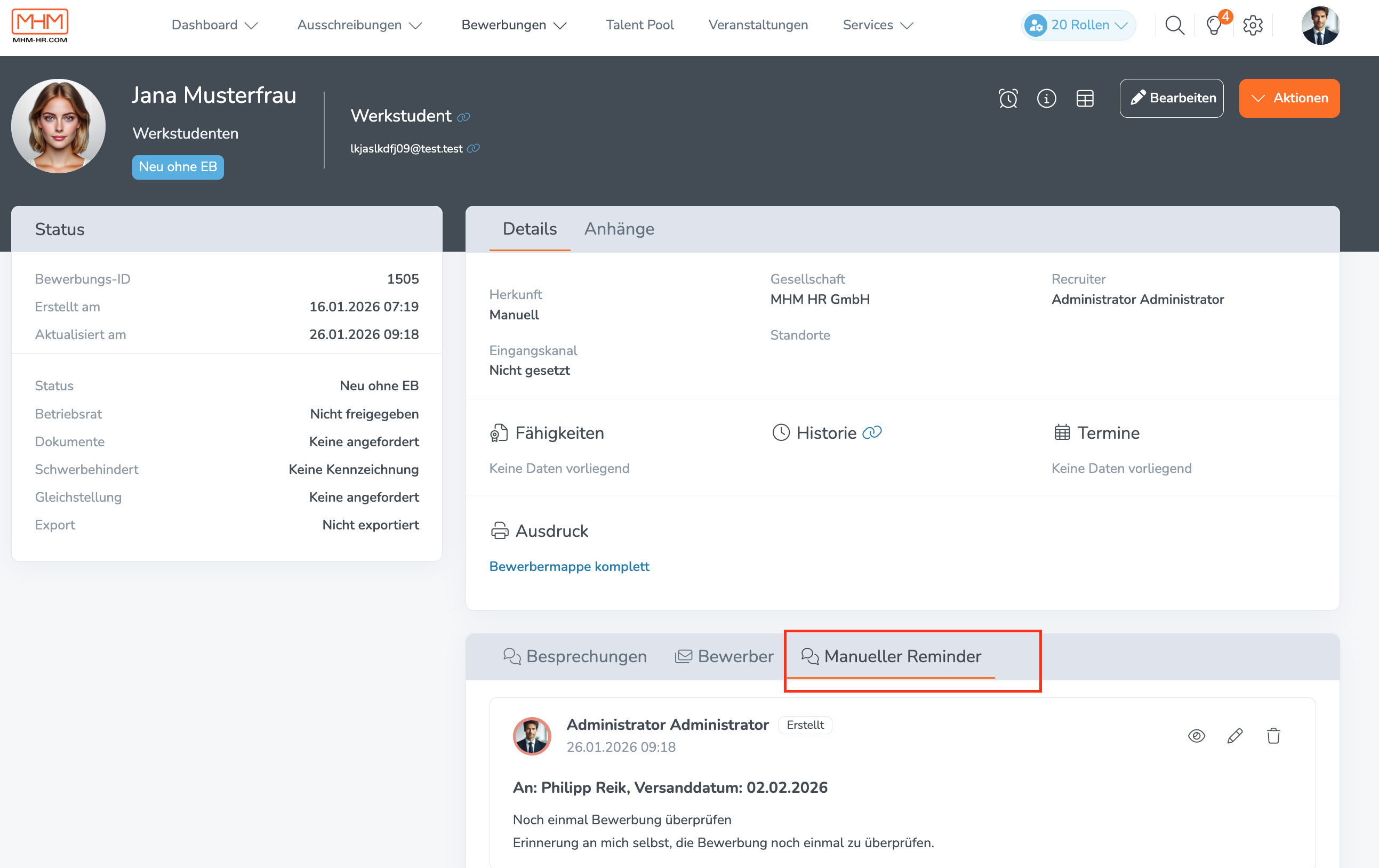Click the link icon next to Historie
Image resolution: width=1379 pixels, height=868 pixels.
872,433
